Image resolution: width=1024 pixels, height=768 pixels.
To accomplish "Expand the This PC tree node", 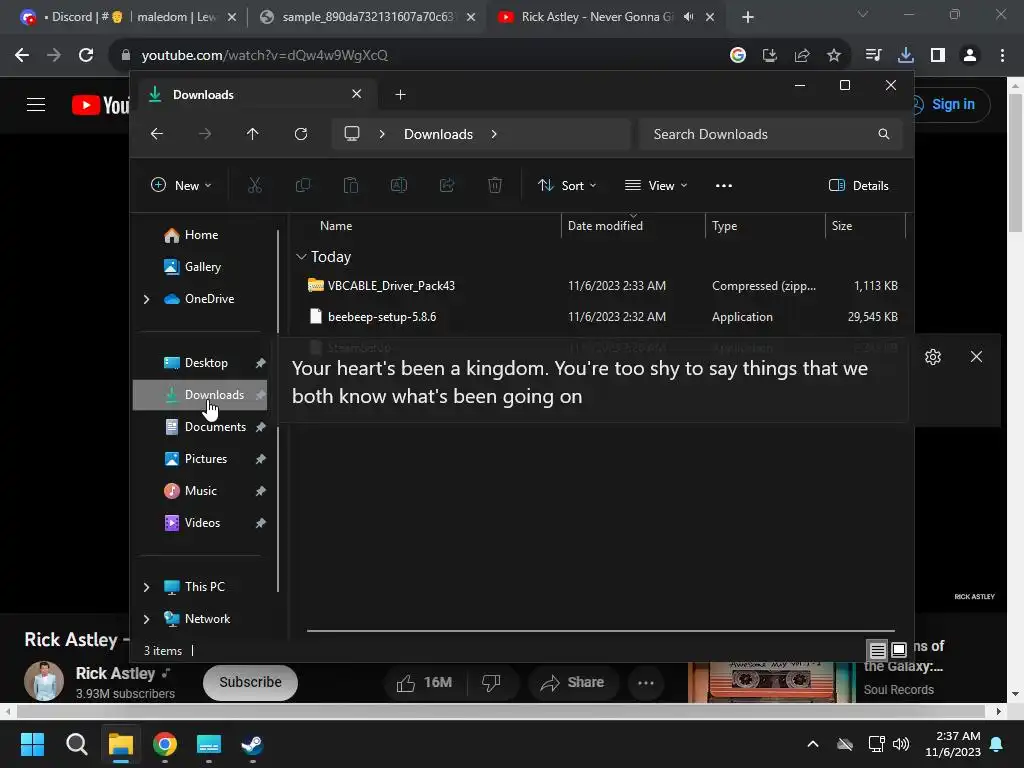I will tap(146, 587).
